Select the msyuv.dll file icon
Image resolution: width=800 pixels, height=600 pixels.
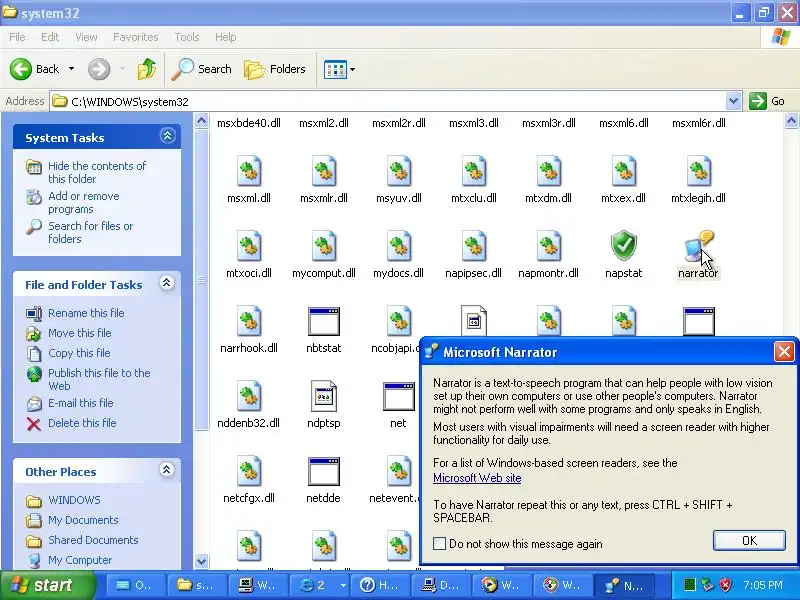pyautogui.click(x=399, y=171)
